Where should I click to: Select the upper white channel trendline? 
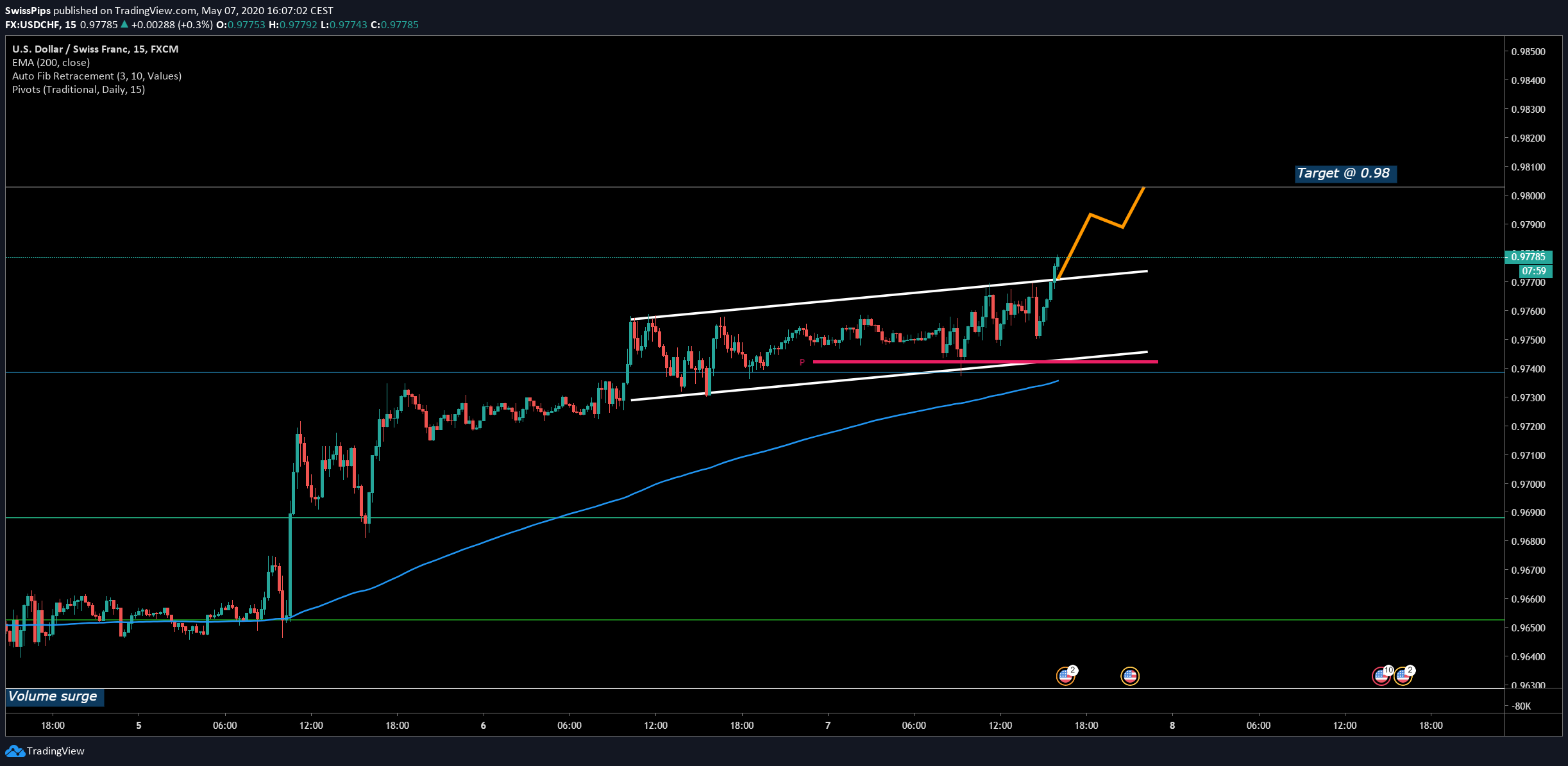pos(889,295)
